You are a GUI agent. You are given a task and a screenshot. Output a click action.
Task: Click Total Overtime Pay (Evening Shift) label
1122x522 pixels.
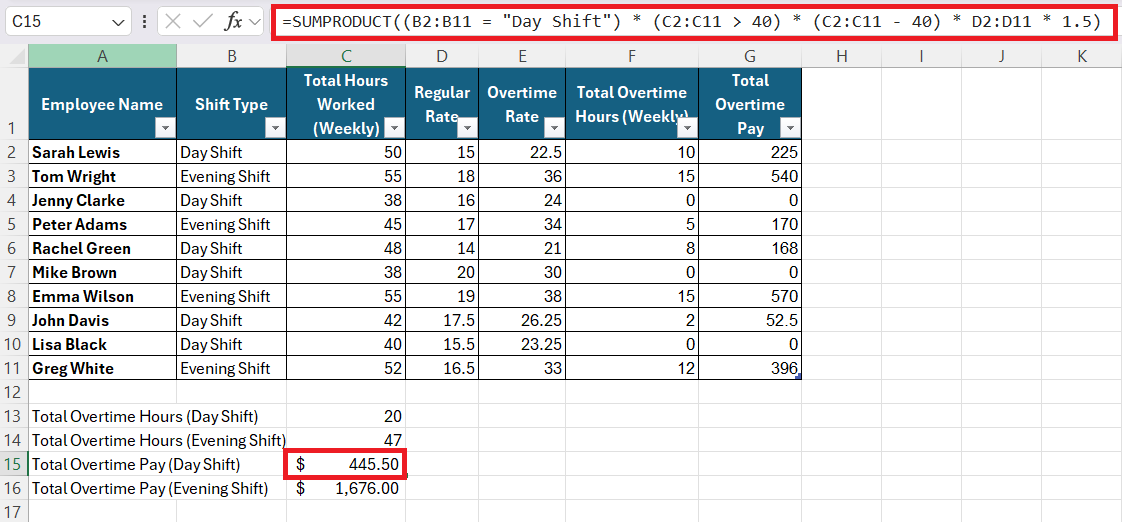(x=150, y=488)
